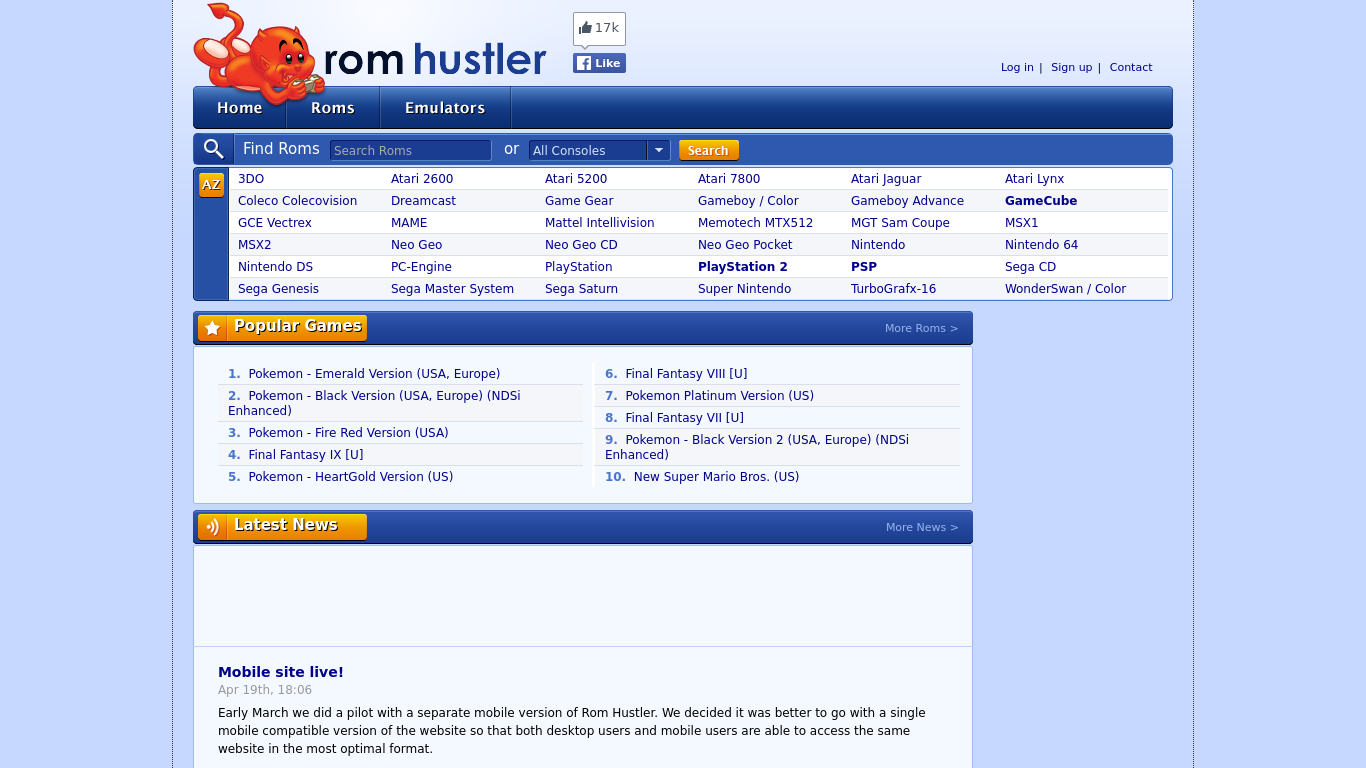Open Coleco Colecovision roms
This screenshot has height=768, width=1366.
point(297,201)
